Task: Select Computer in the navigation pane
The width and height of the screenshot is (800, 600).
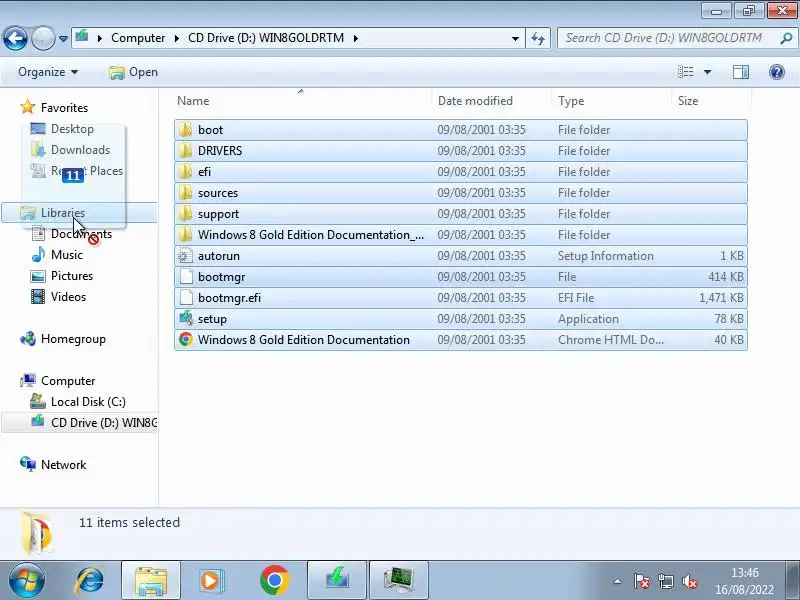Action: [x=58, y=381]
